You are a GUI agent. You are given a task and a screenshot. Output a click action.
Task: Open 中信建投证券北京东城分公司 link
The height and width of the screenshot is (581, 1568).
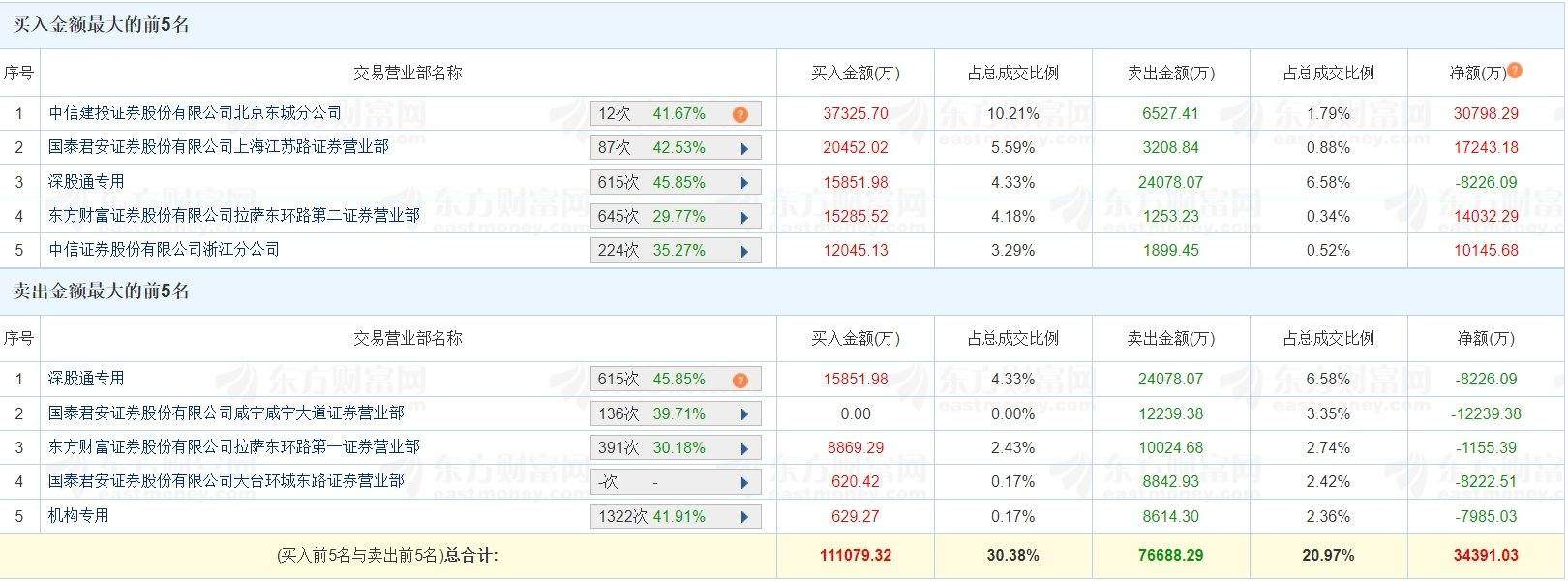(x=195, y=113)
